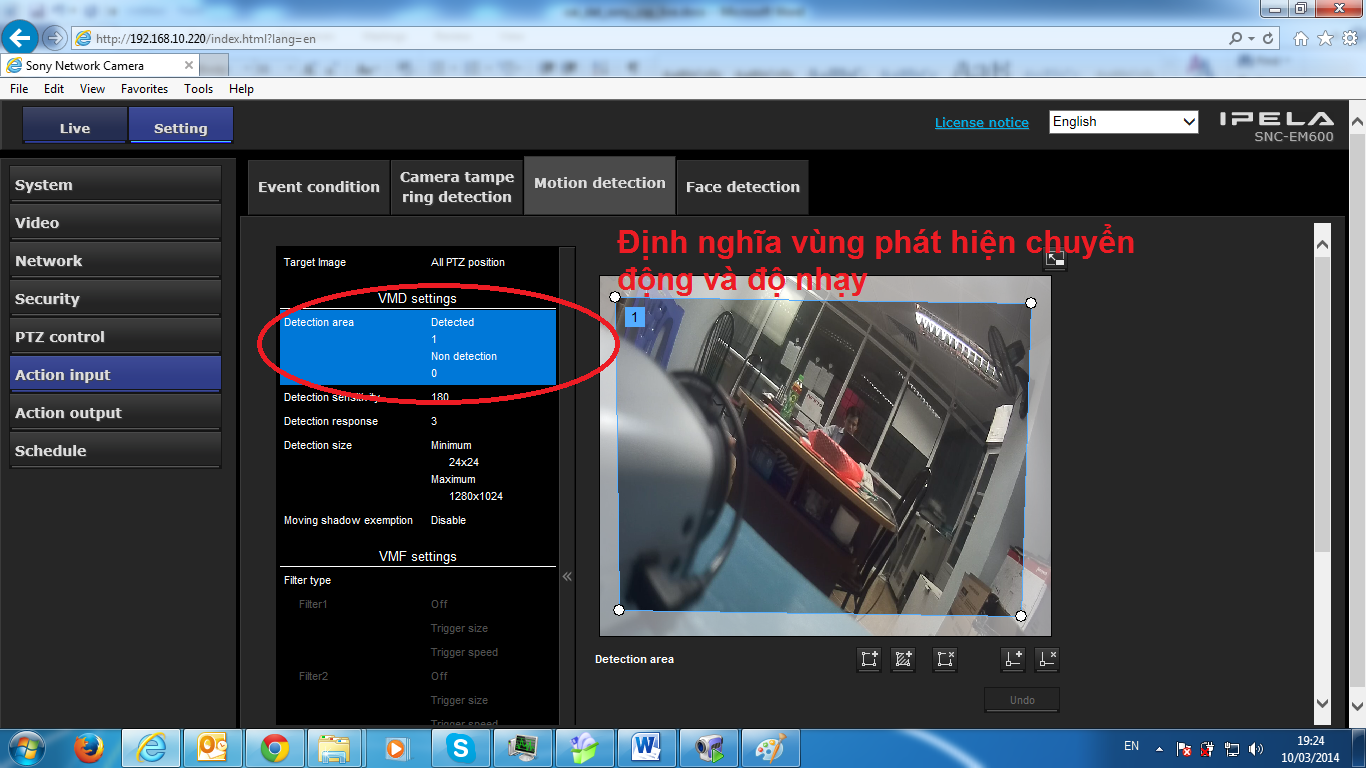
Task: Select the Motion detection tab
Action: point(600,184)
